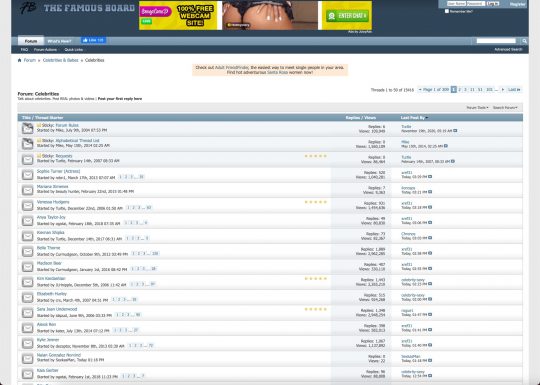The height and width of the screenshot is (385, 540).
Task: Click the Log in button
Action: (492, 4)
